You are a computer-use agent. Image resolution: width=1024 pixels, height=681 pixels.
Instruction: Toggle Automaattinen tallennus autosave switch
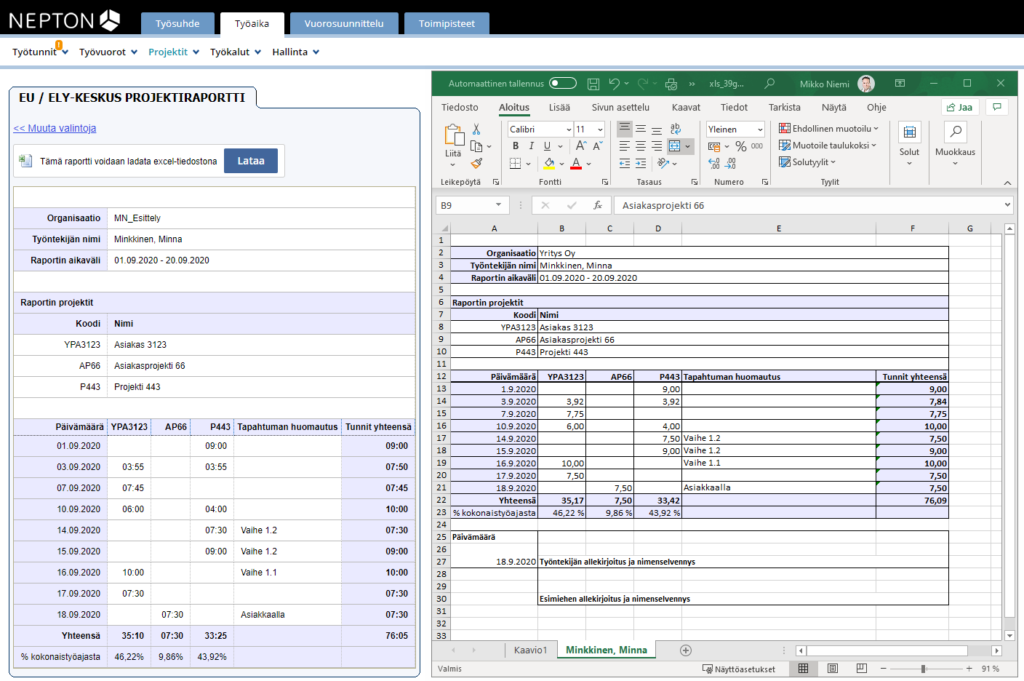point(562,84)
